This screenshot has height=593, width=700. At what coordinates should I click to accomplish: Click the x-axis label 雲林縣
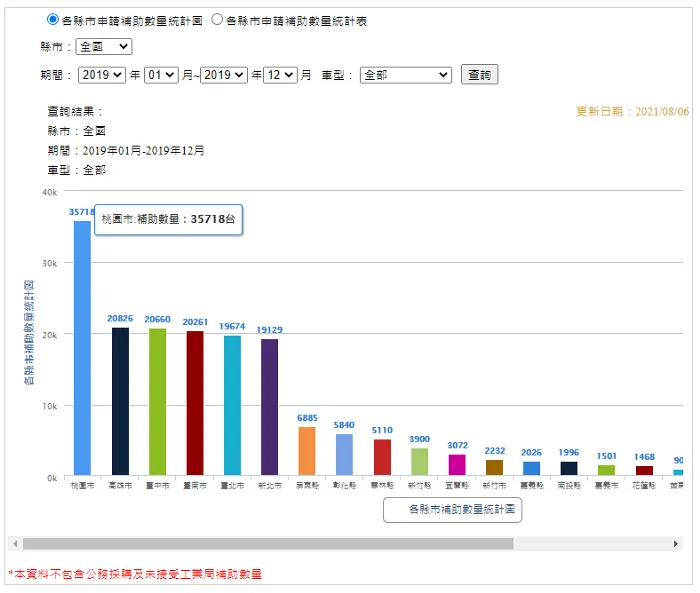382,485
